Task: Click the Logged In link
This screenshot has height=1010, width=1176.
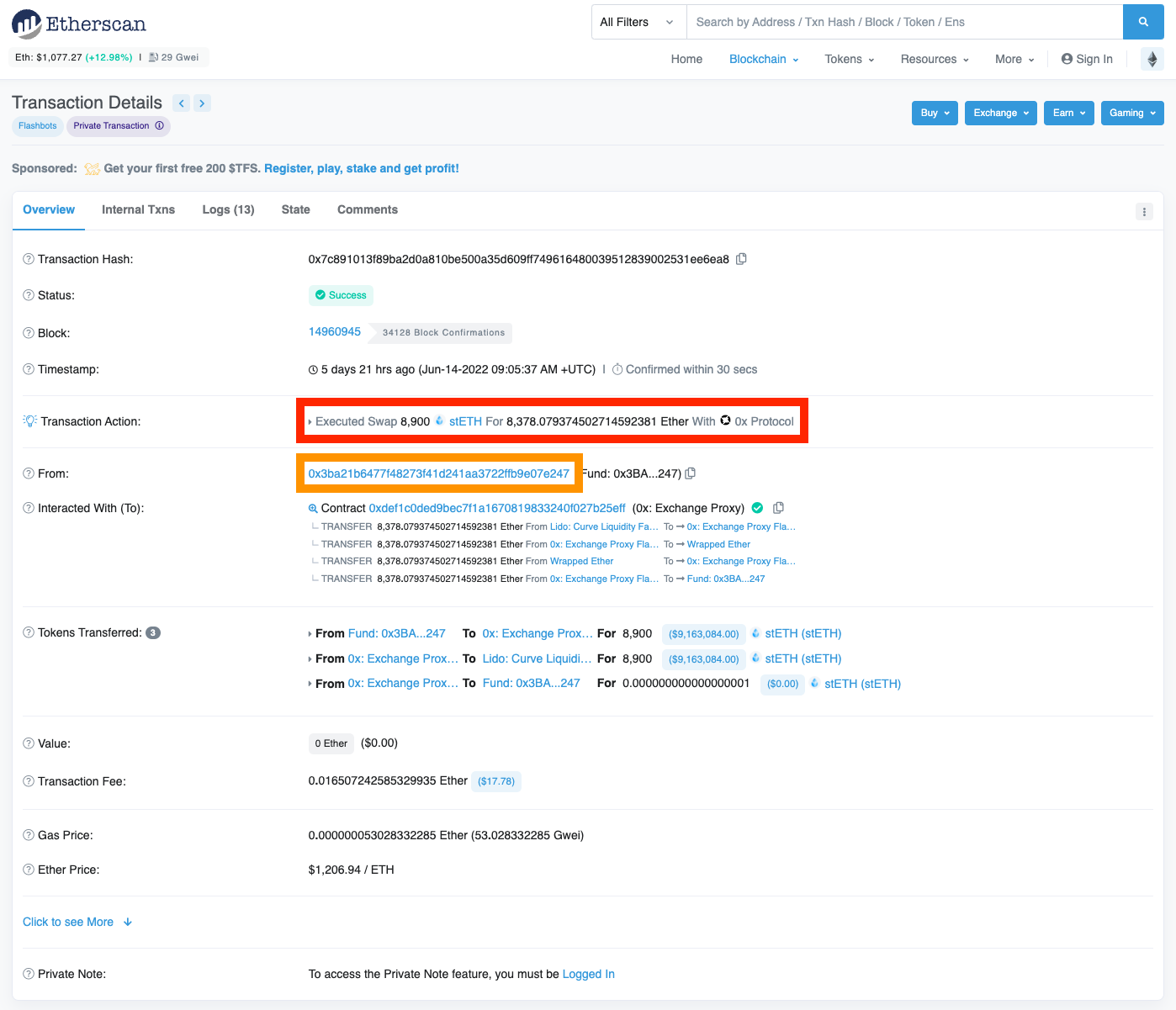Action: (x=589, y=974)
